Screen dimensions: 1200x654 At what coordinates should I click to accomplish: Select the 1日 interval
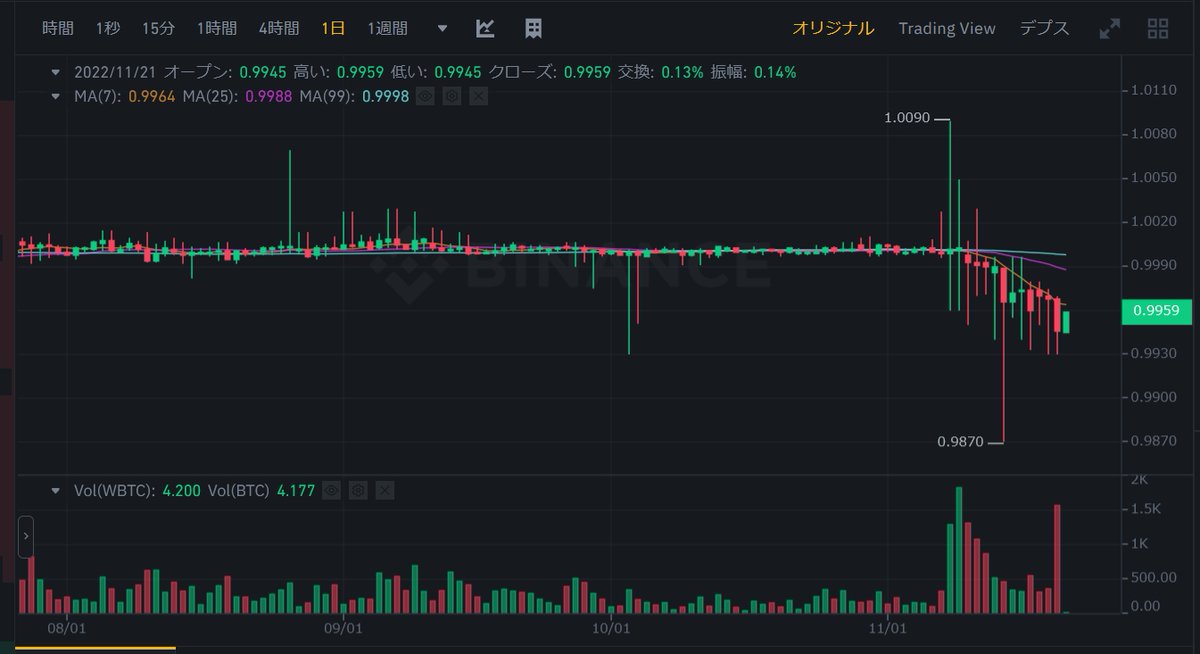point(333,28)
